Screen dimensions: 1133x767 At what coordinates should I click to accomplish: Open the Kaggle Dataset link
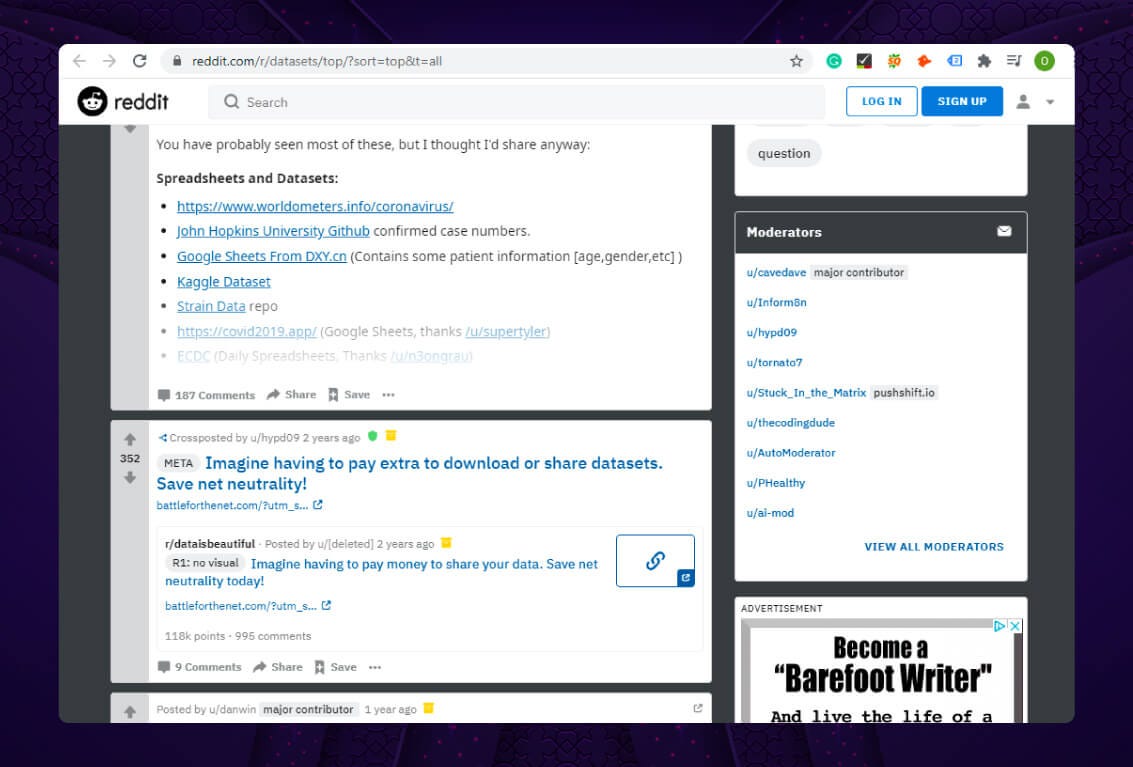tap(223, 281)
